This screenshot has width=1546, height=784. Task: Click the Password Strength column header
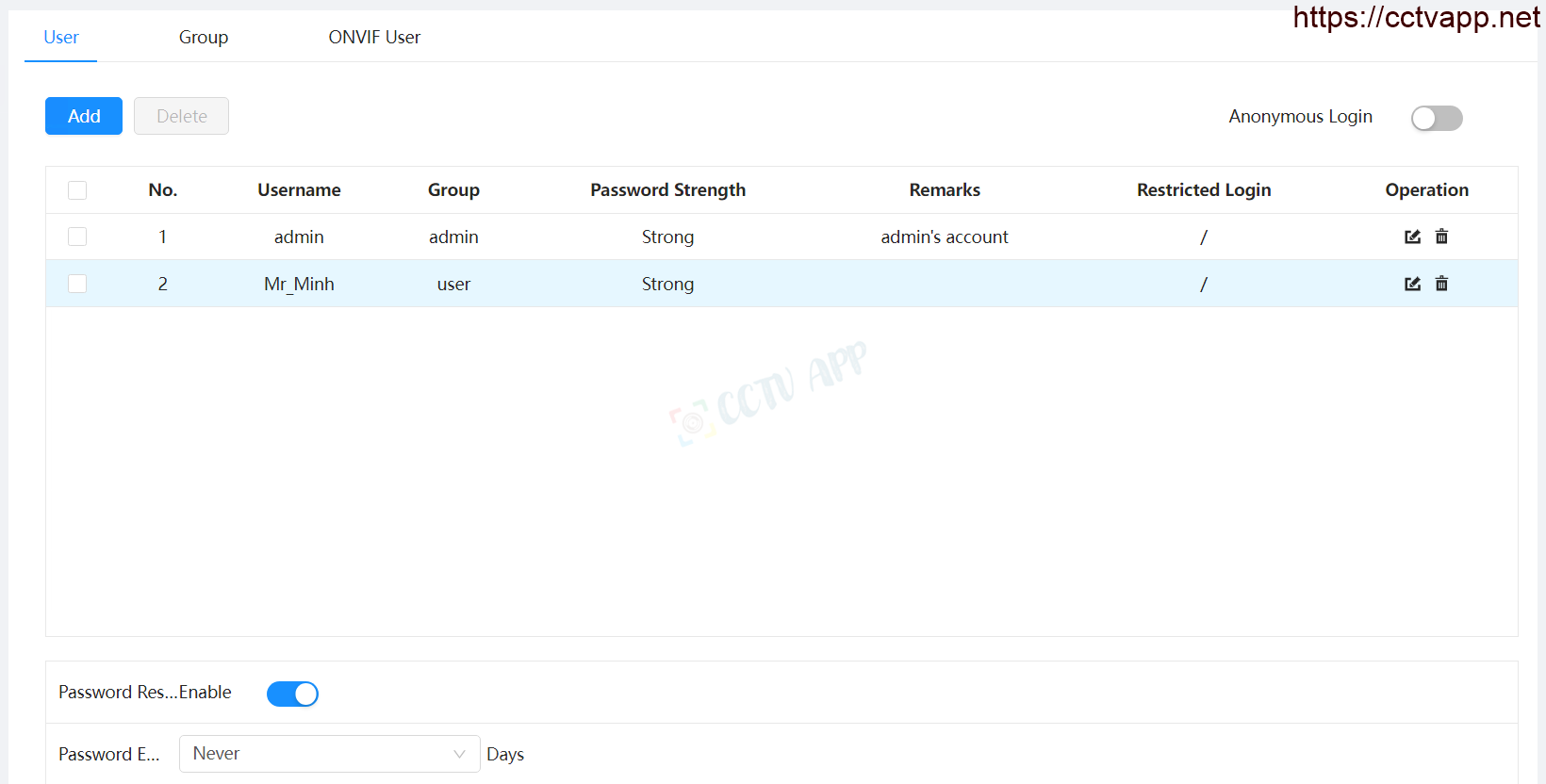pos(667,190)
